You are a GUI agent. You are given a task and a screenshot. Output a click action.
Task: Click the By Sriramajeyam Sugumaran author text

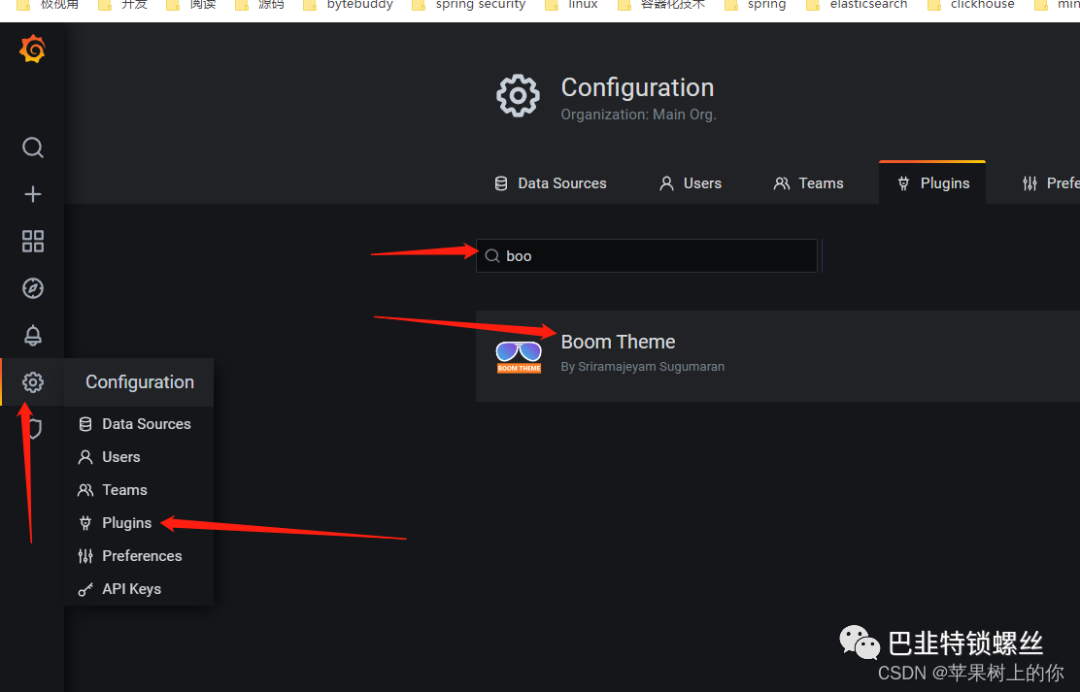643,366
